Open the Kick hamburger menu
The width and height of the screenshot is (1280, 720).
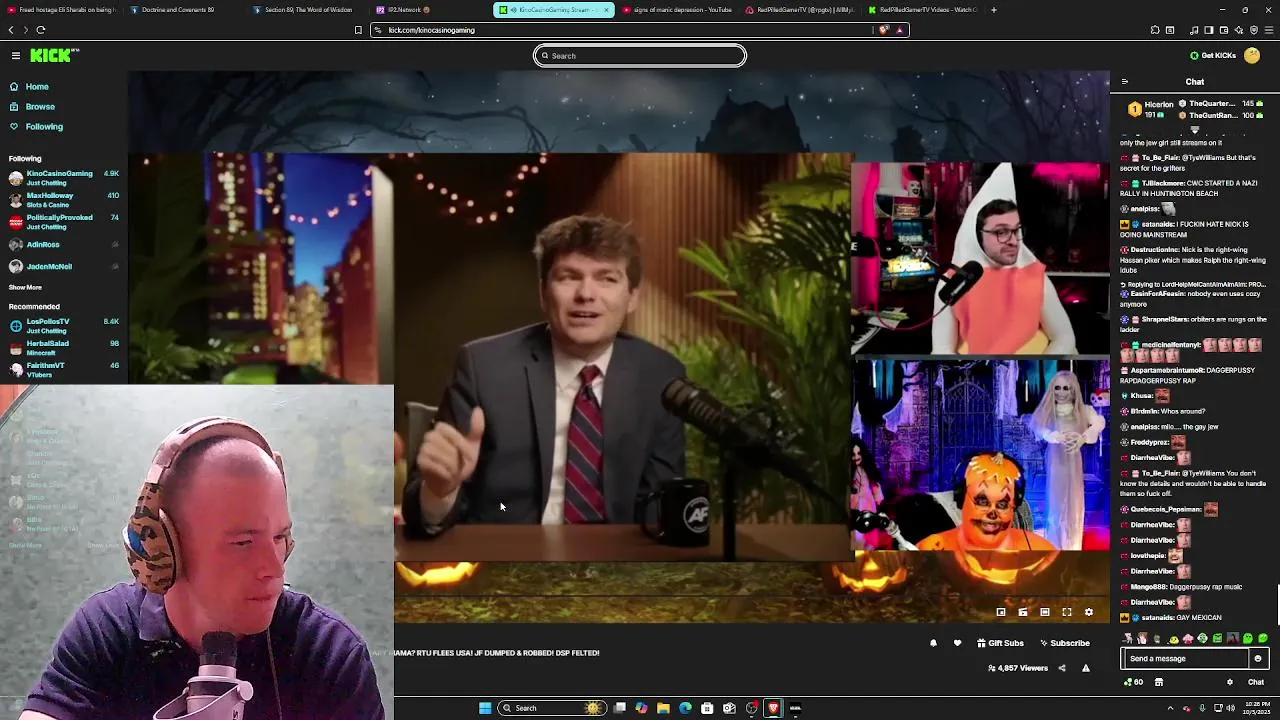tap(16, 55)
